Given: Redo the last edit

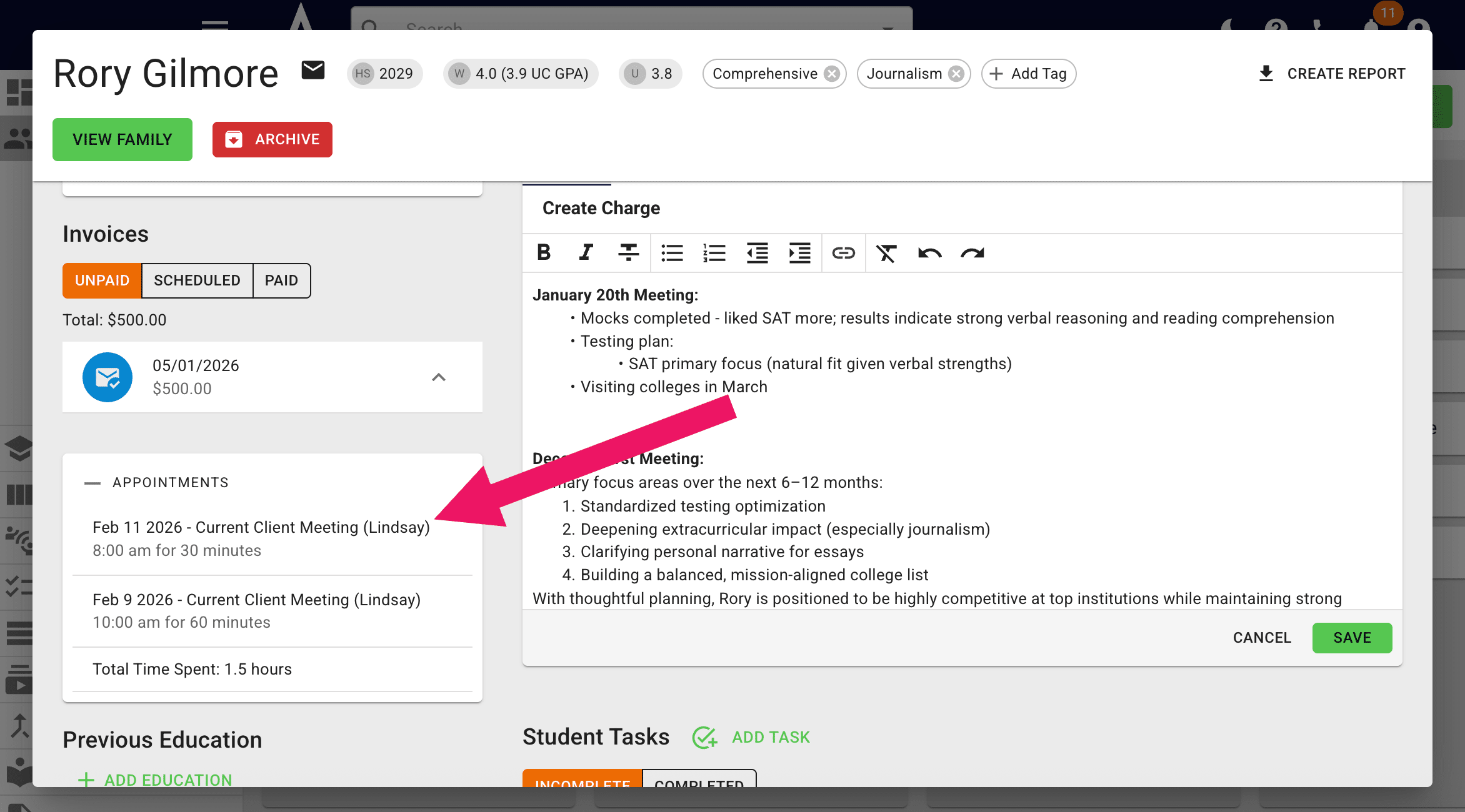Looking at the screenshot, I should point(972,253).
